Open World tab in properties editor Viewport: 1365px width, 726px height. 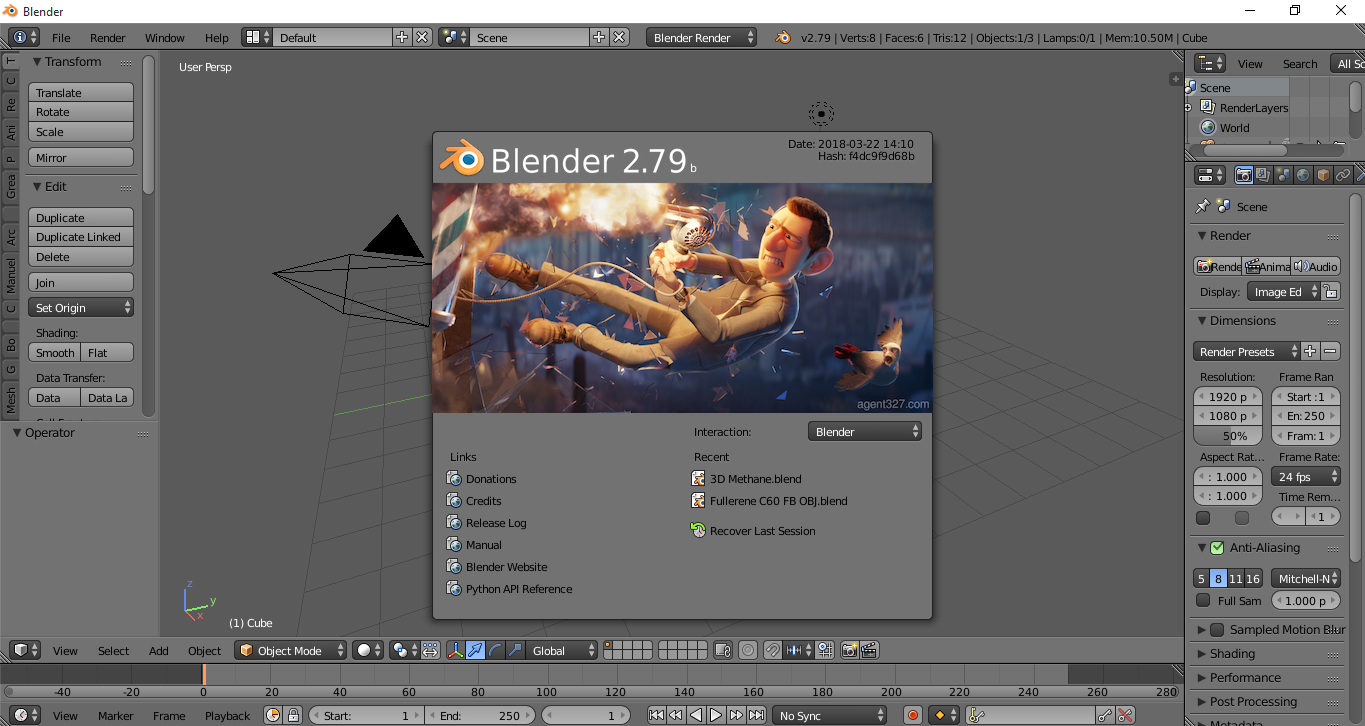tap(1304, 175)
